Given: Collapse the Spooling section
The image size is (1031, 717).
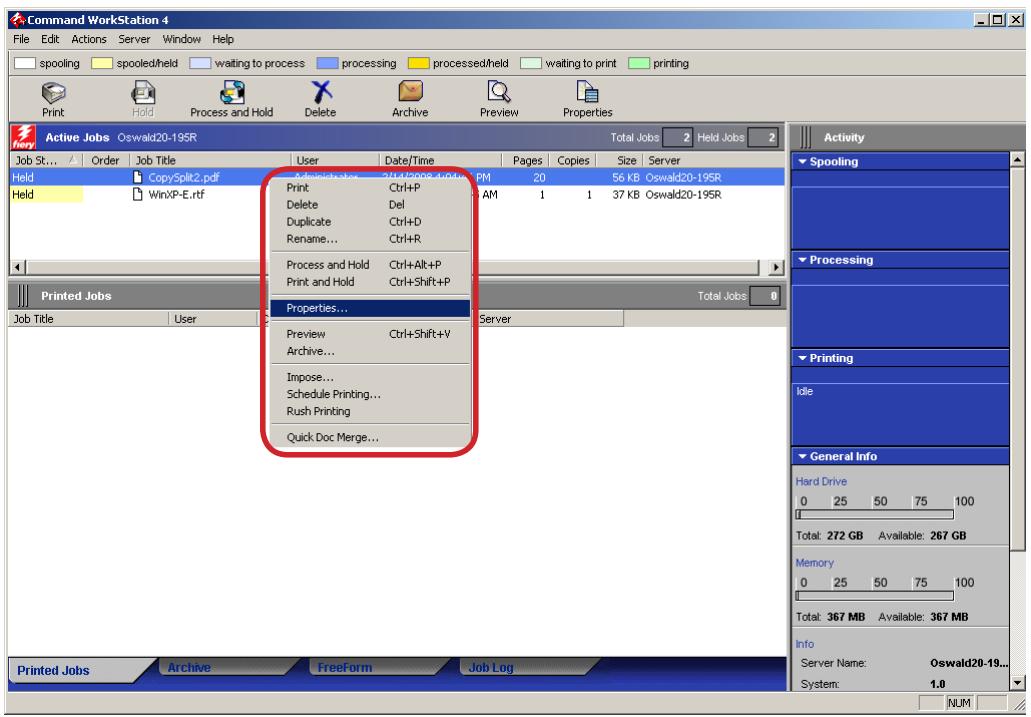Looking at the screenshot, I should click(802, 161).
